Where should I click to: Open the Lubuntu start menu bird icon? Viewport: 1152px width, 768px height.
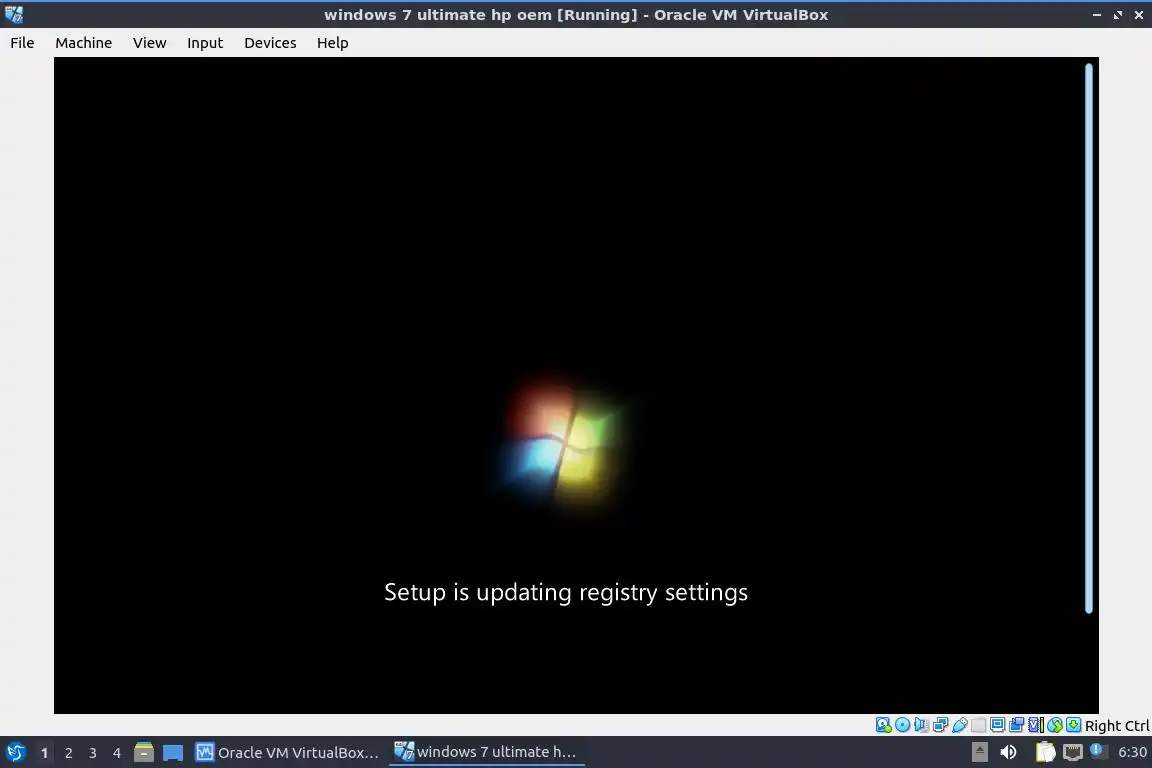[15, 753]
